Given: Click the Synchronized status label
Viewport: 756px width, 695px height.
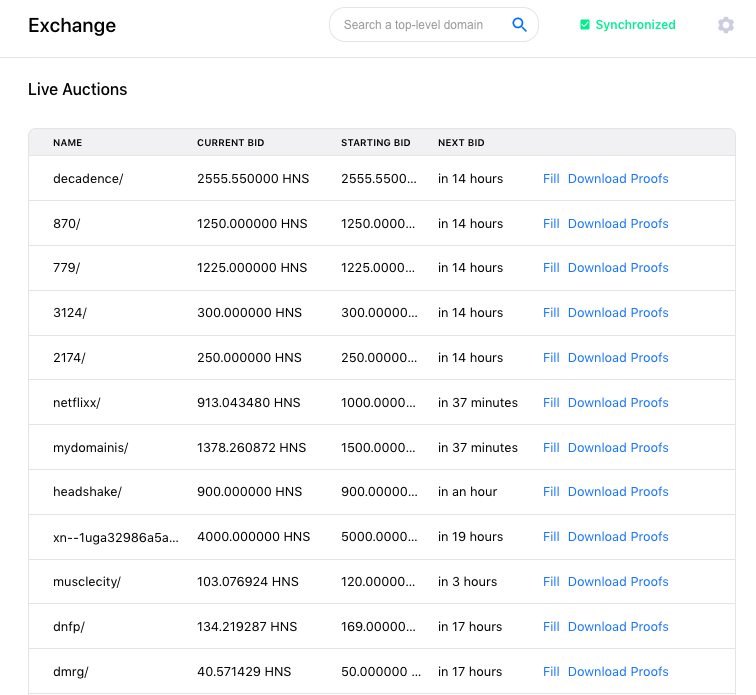Looking at the screenshot, I should [x=635, y=25].
